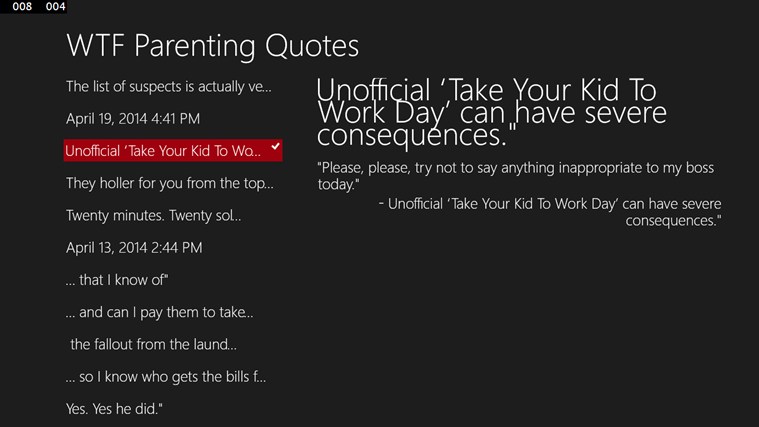This screenshot has width=759, height=427.
Task: Select 'Unofficial Take Your Kid To Wo..' list item
Action: [x=162, y=151]
